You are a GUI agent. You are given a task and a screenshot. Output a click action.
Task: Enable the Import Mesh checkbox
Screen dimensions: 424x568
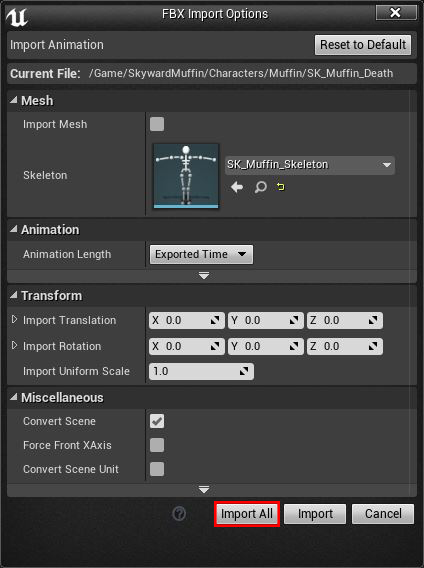click(x=157, y=124)
